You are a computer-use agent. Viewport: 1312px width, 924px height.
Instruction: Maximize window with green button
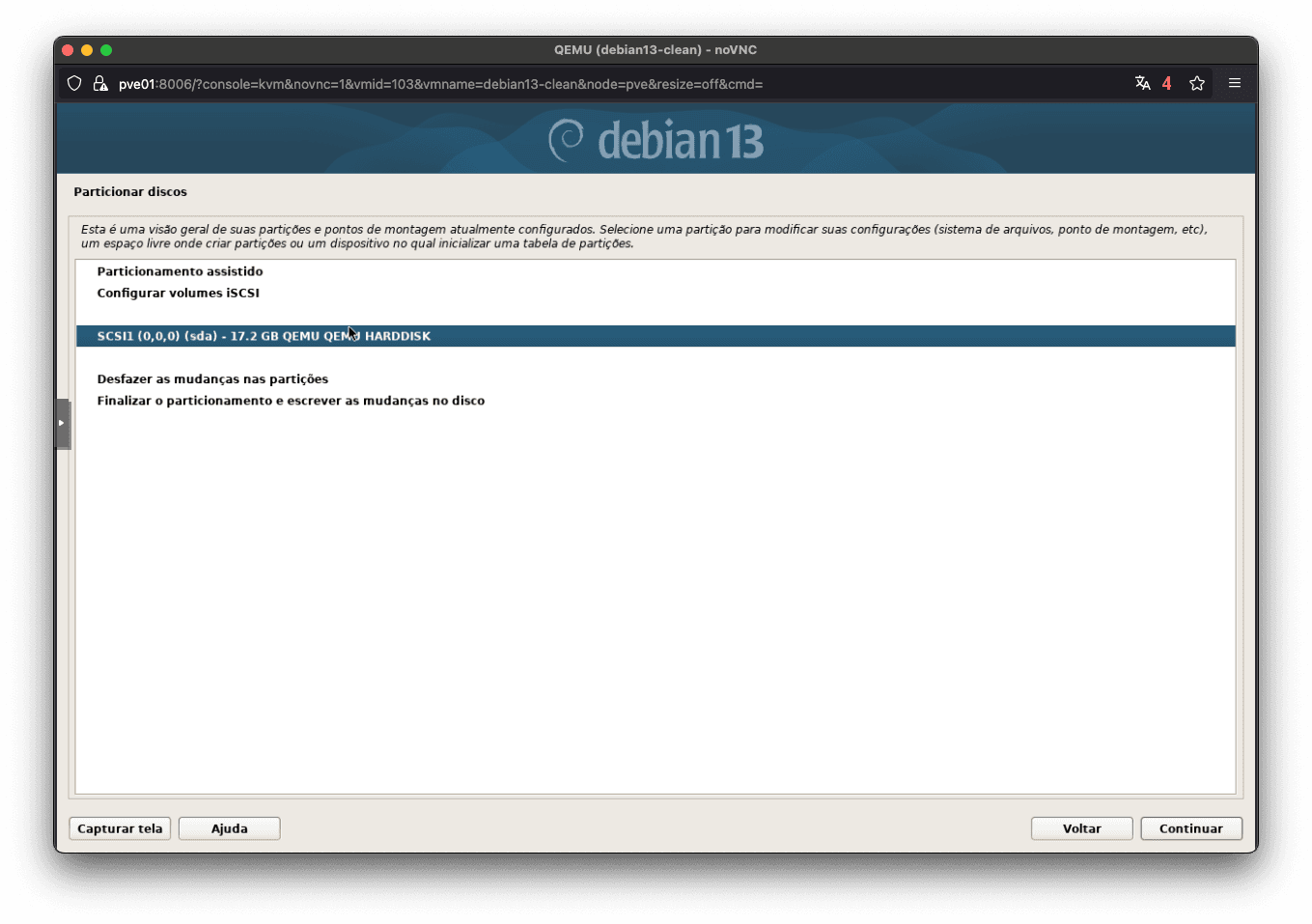pyautogui.click(x=106, y=50)
